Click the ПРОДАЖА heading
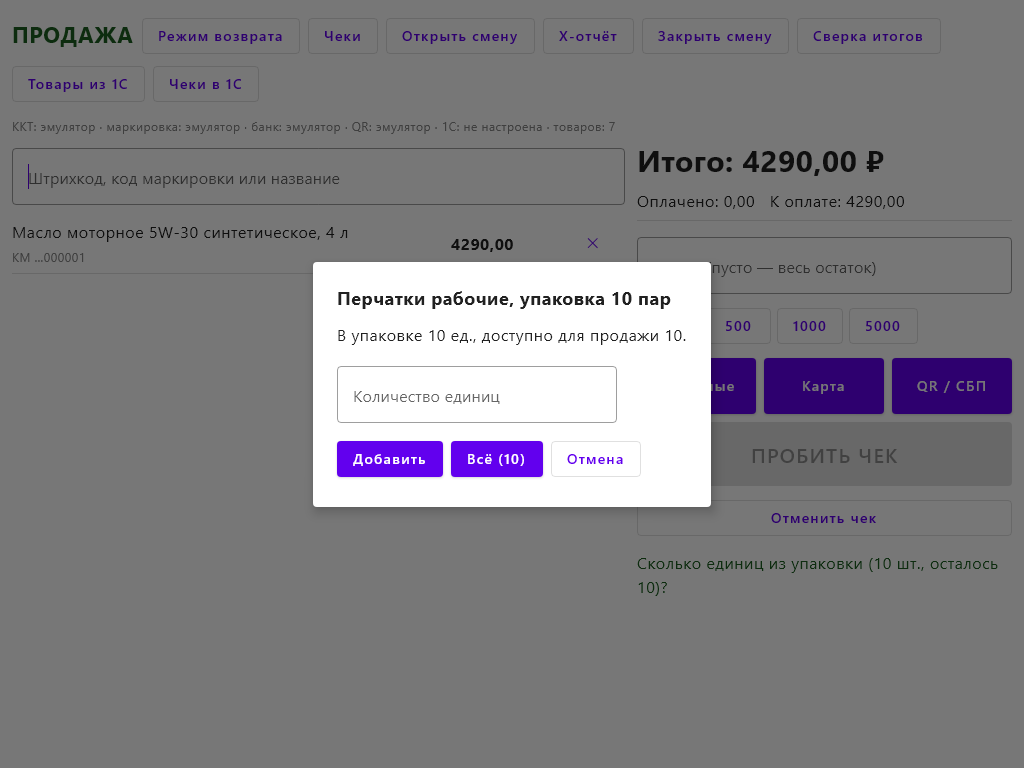The height and width of the screenshot is (768, 1024). point(72,35)
